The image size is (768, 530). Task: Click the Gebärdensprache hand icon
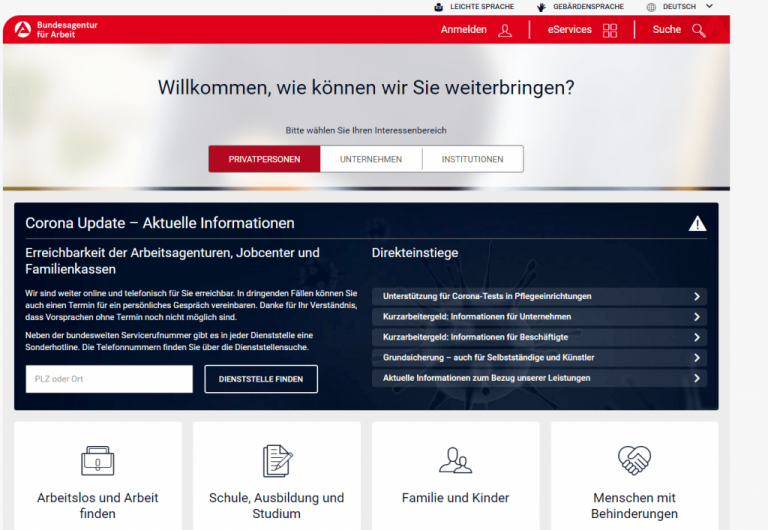541,7
